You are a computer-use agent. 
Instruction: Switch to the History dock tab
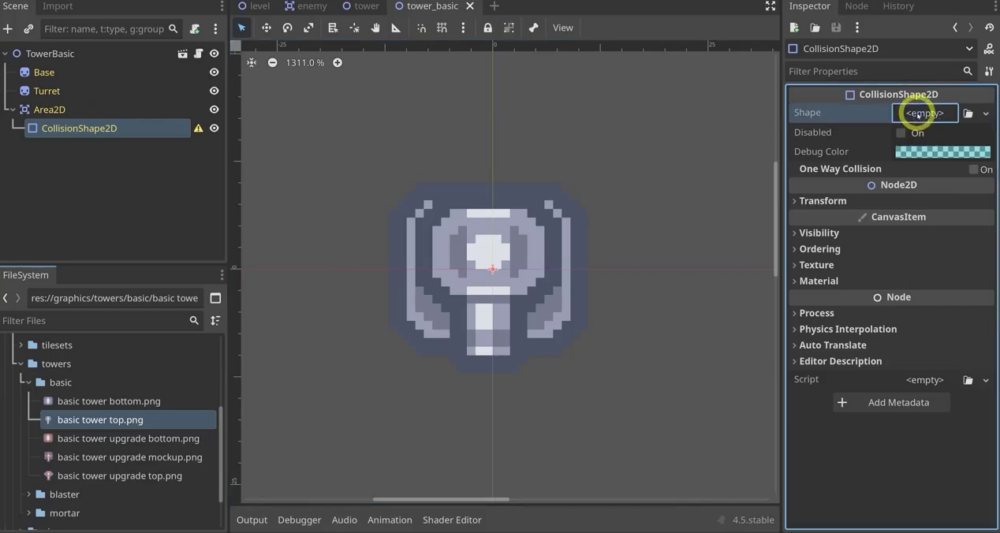point(898,6)
